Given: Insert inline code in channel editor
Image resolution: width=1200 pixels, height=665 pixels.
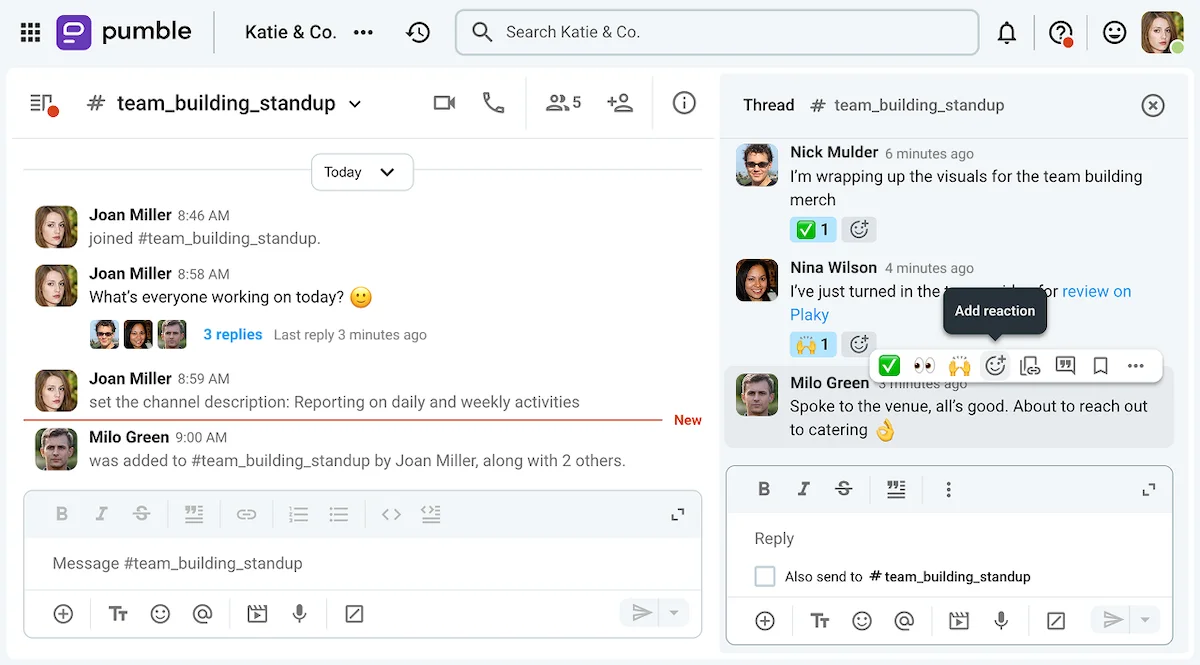Looking at the screenshot, I should coord(391,514).
